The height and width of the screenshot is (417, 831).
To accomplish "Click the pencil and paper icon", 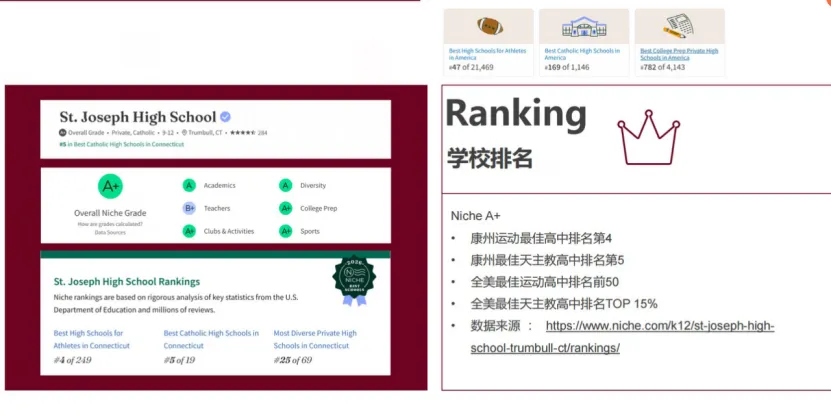I will pos(679,26).
